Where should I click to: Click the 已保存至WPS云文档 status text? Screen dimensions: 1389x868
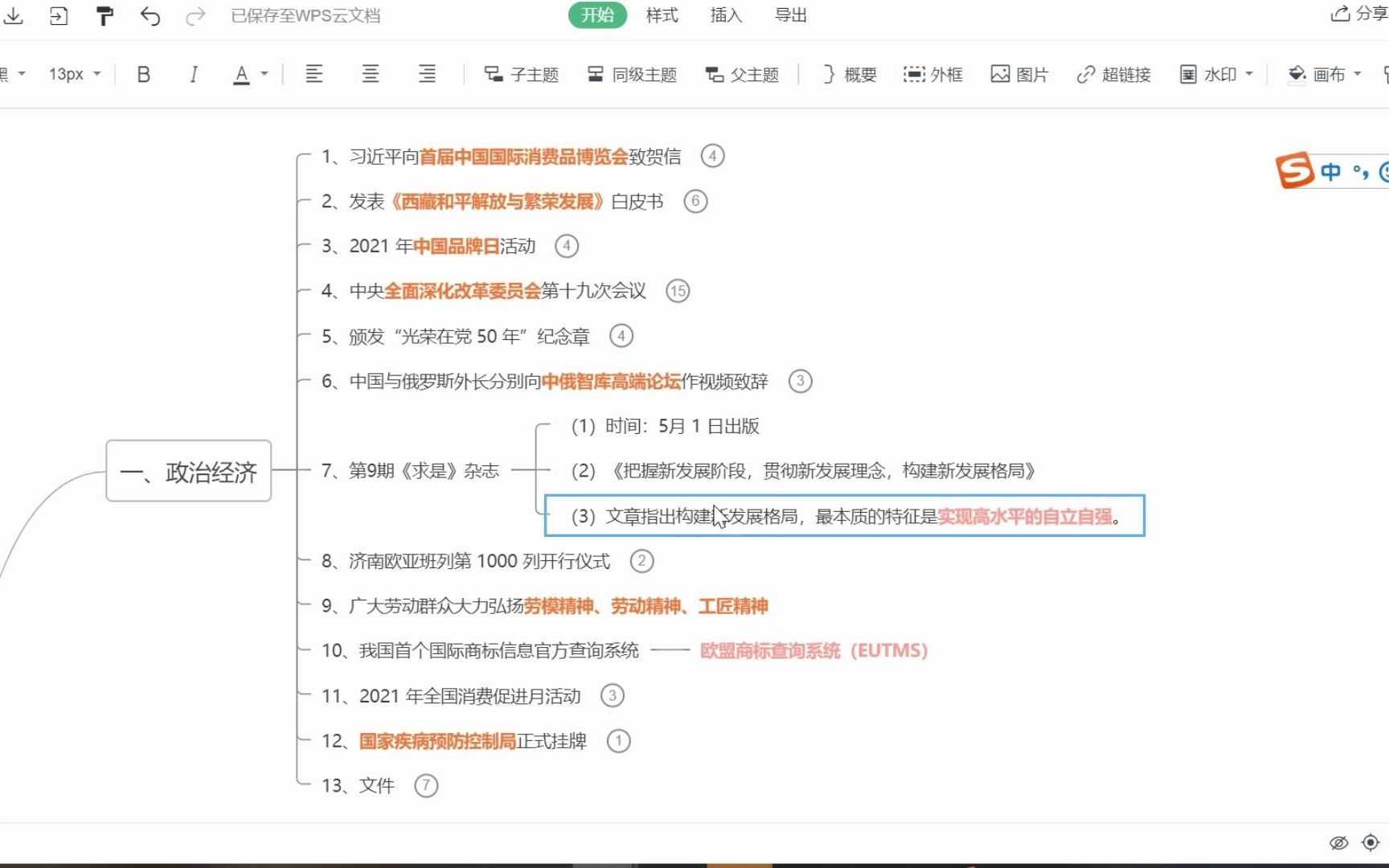click(x=305, y=15)
